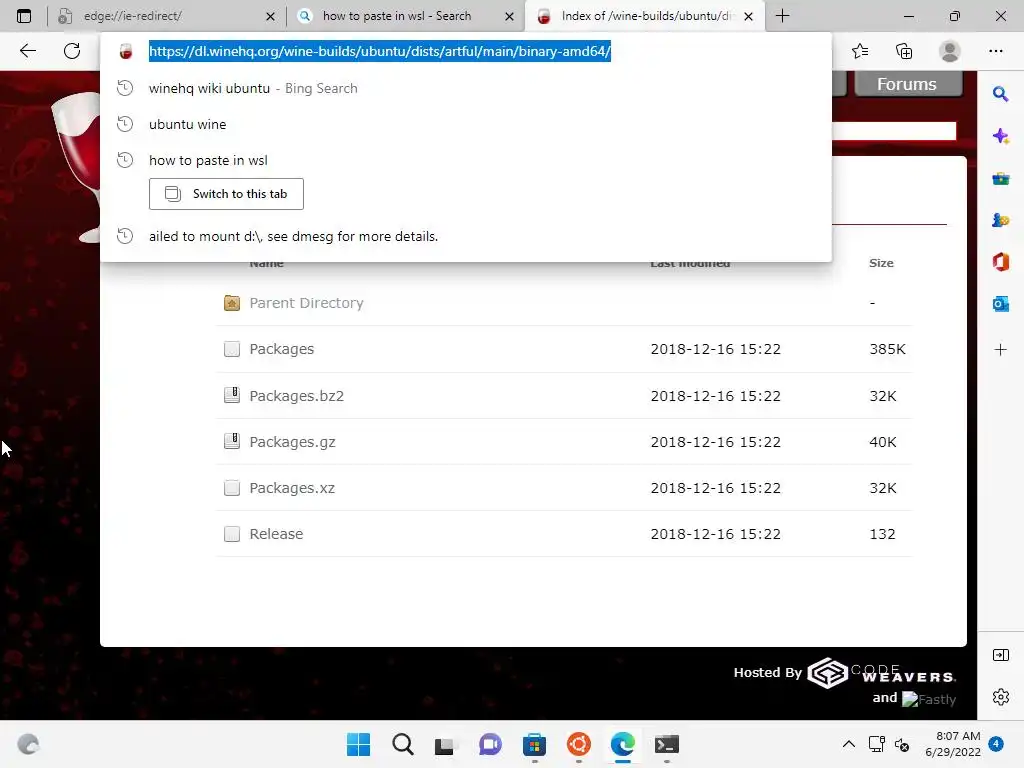Switch to how to paste in wsl tab

point(405,16)
